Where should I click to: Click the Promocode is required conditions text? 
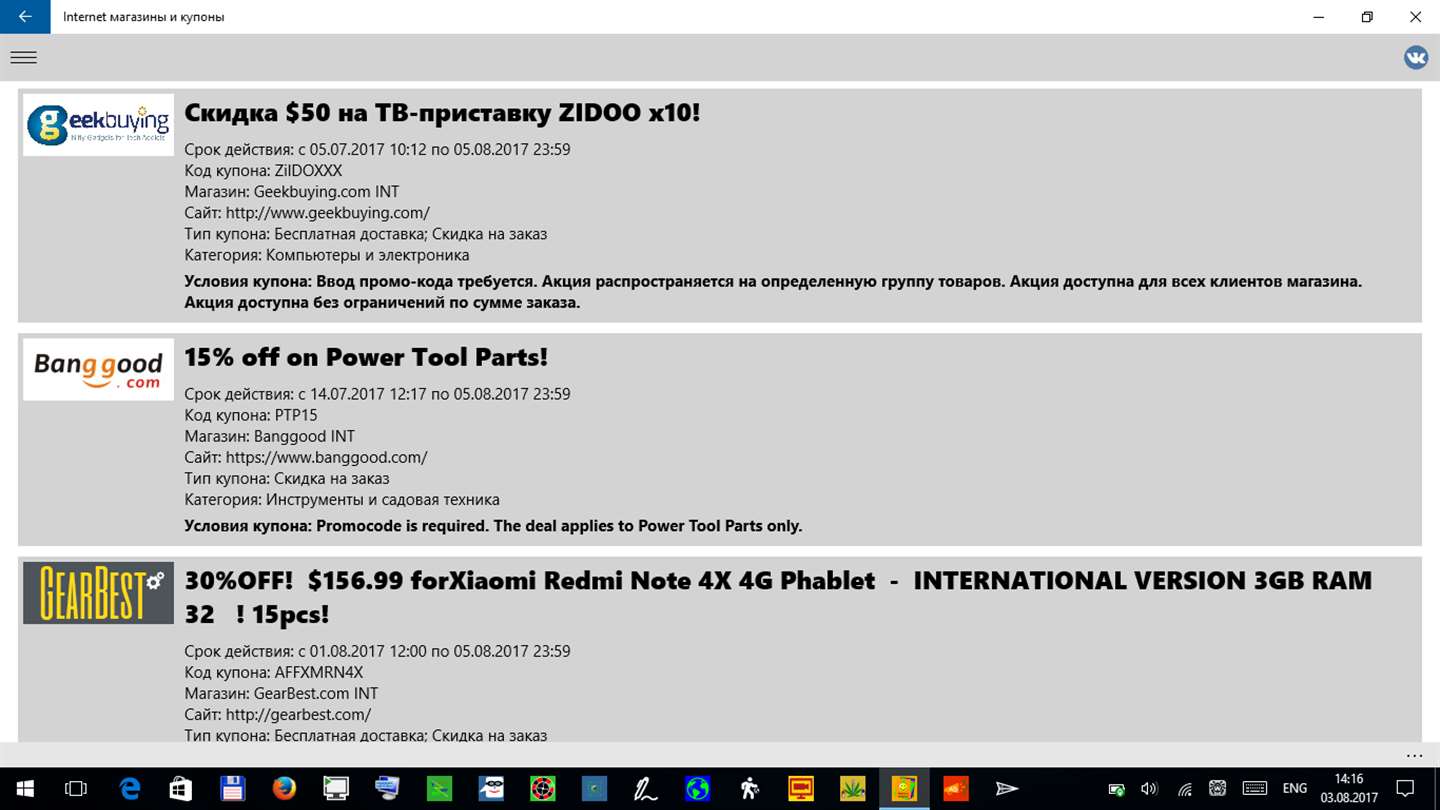pyautogui.click(x=493, y=526)
